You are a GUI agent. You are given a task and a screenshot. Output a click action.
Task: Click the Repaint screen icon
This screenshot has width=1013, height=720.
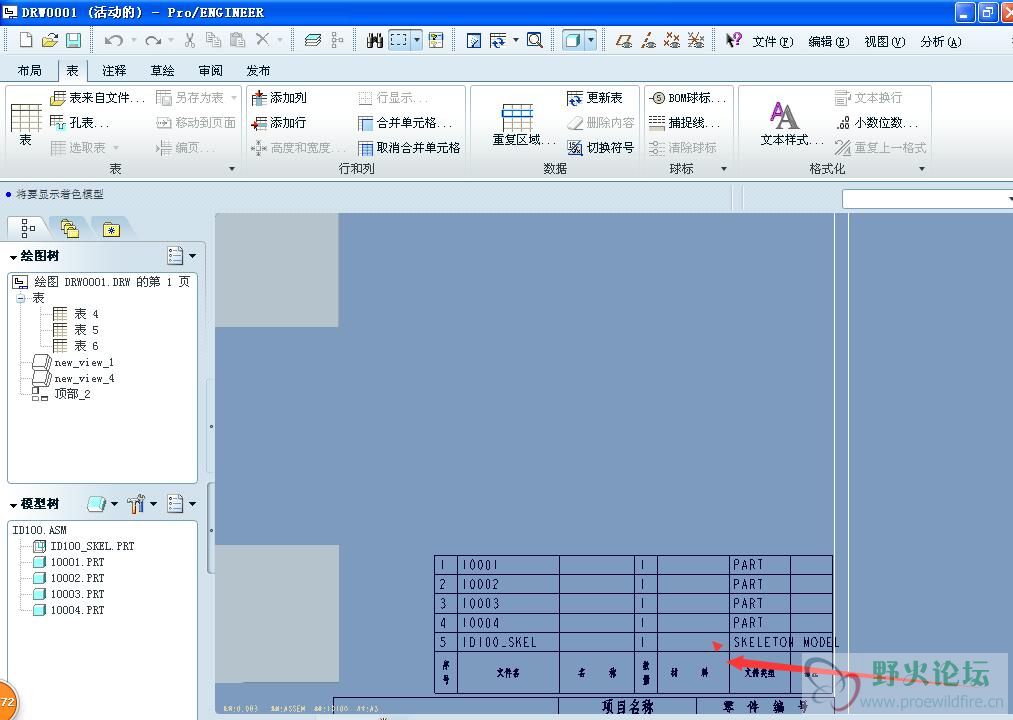point(474,41)
